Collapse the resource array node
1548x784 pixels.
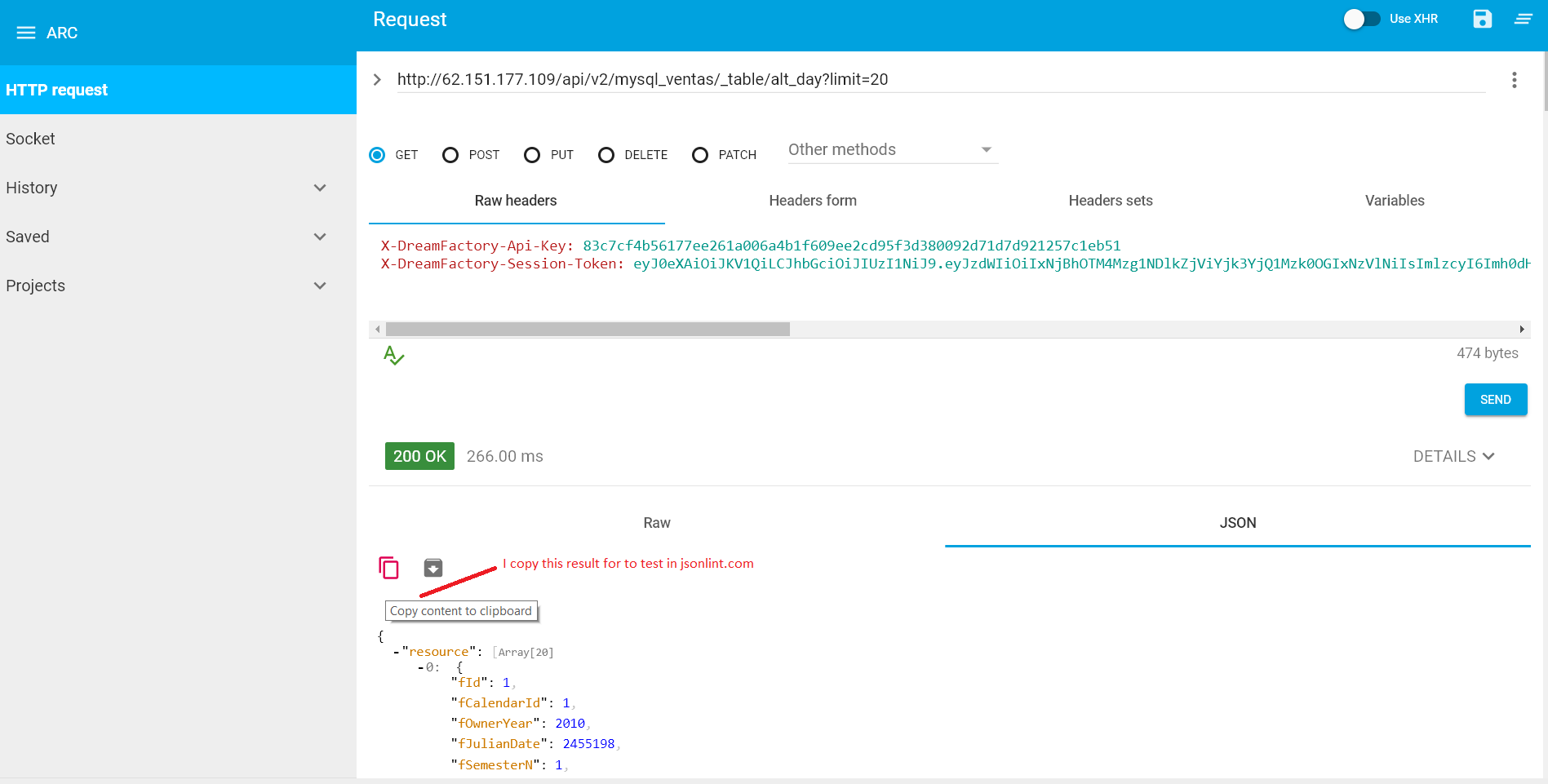397,652
